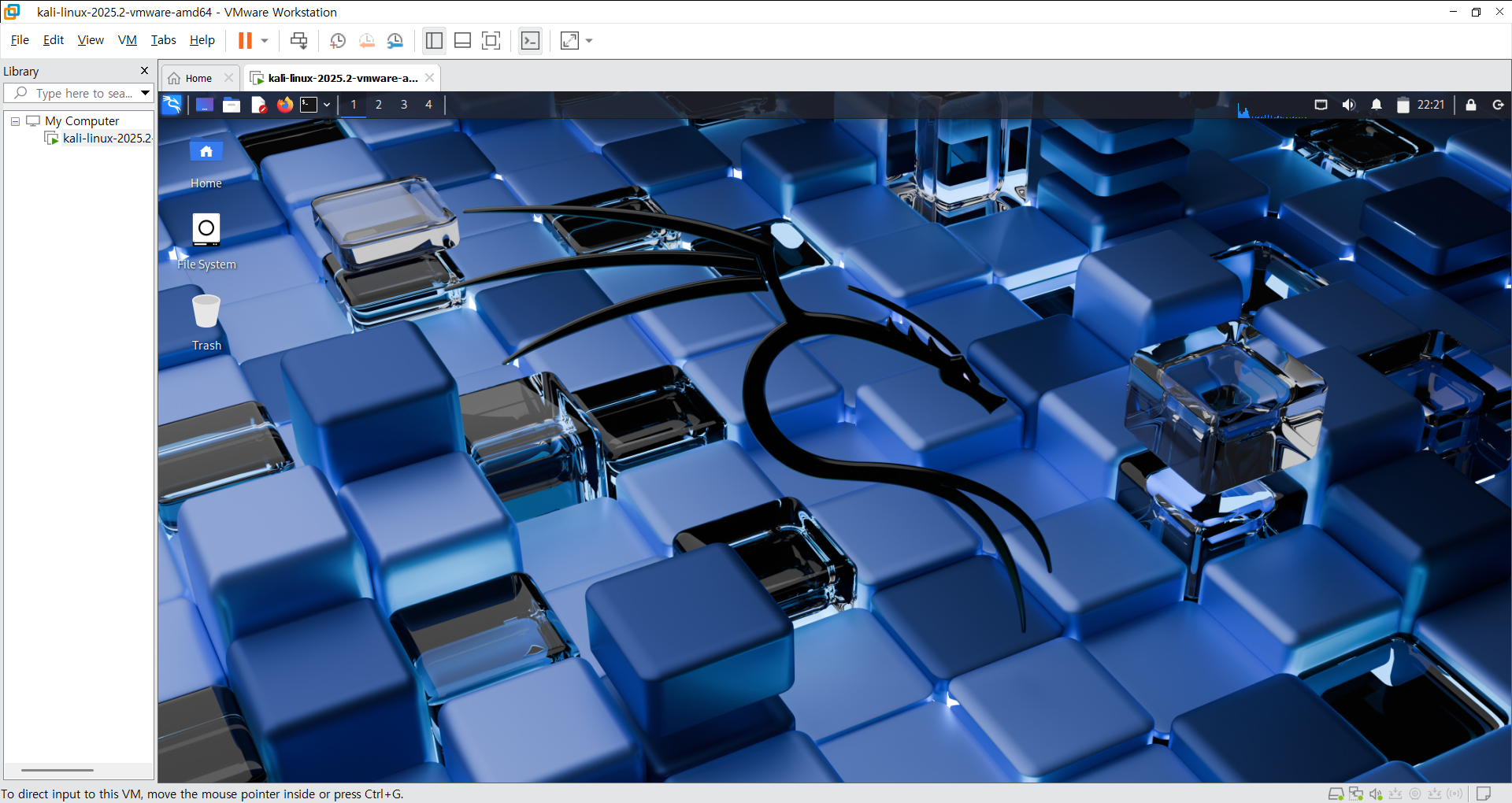Close the Library panel
The image size is (1512, 803).
[144, 71]
